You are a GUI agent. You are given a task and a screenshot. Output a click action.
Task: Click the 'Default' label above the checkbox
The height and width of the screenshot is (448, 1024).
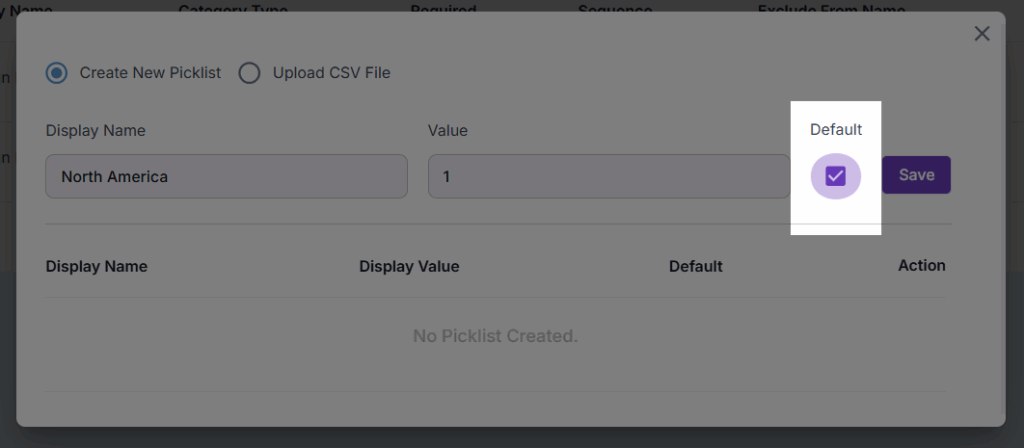836,129
